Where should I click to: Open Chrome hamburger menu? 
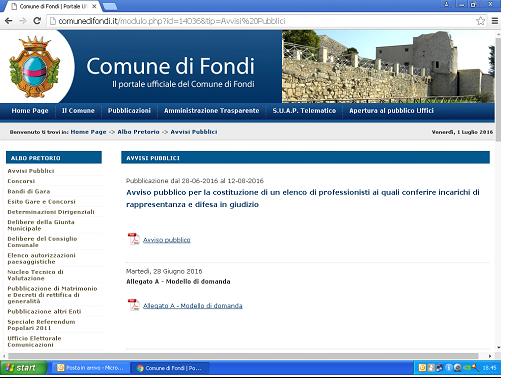click(x=495, y=21)
